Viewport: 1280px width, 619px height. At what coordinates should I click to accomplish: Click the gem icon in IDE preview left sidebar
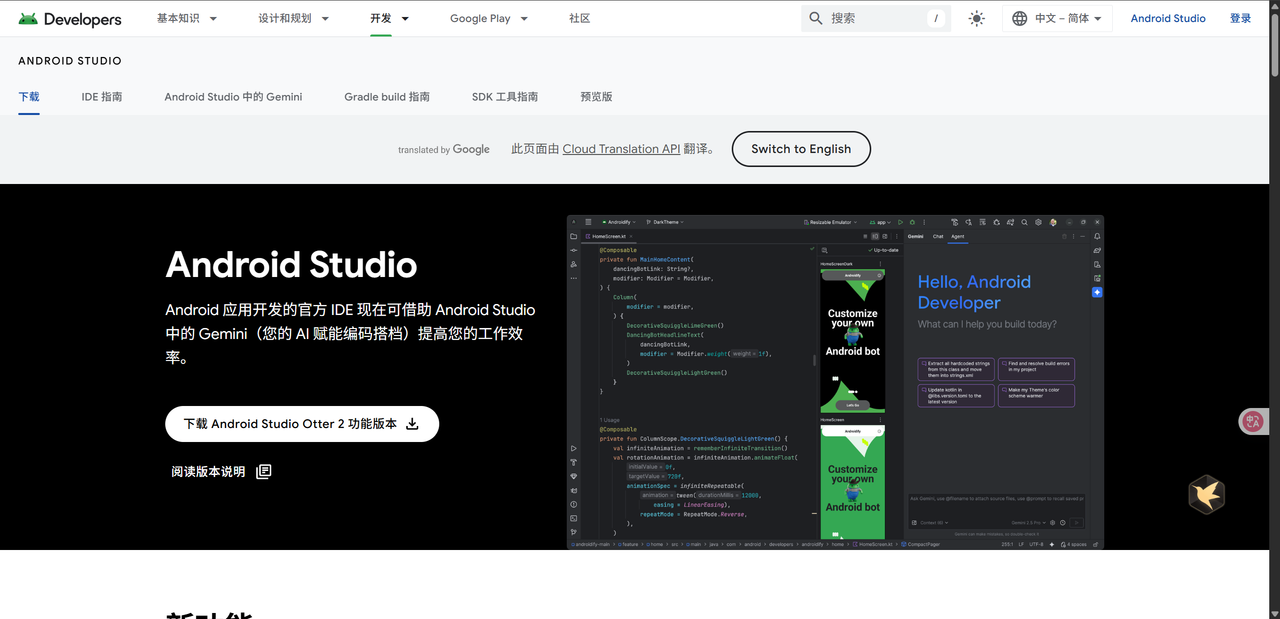click(574, 476)
